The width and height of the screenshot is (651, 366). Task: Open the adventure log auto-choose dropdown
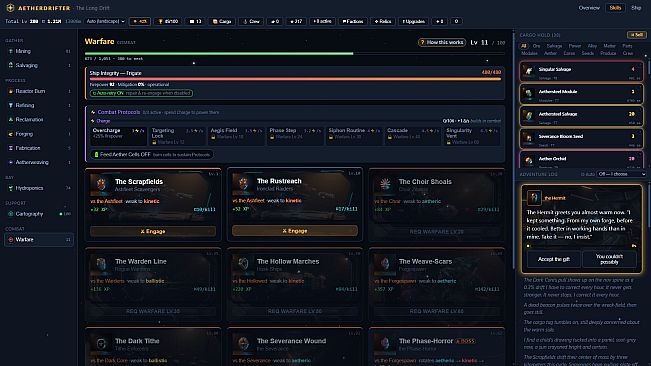tap(622, 174)
